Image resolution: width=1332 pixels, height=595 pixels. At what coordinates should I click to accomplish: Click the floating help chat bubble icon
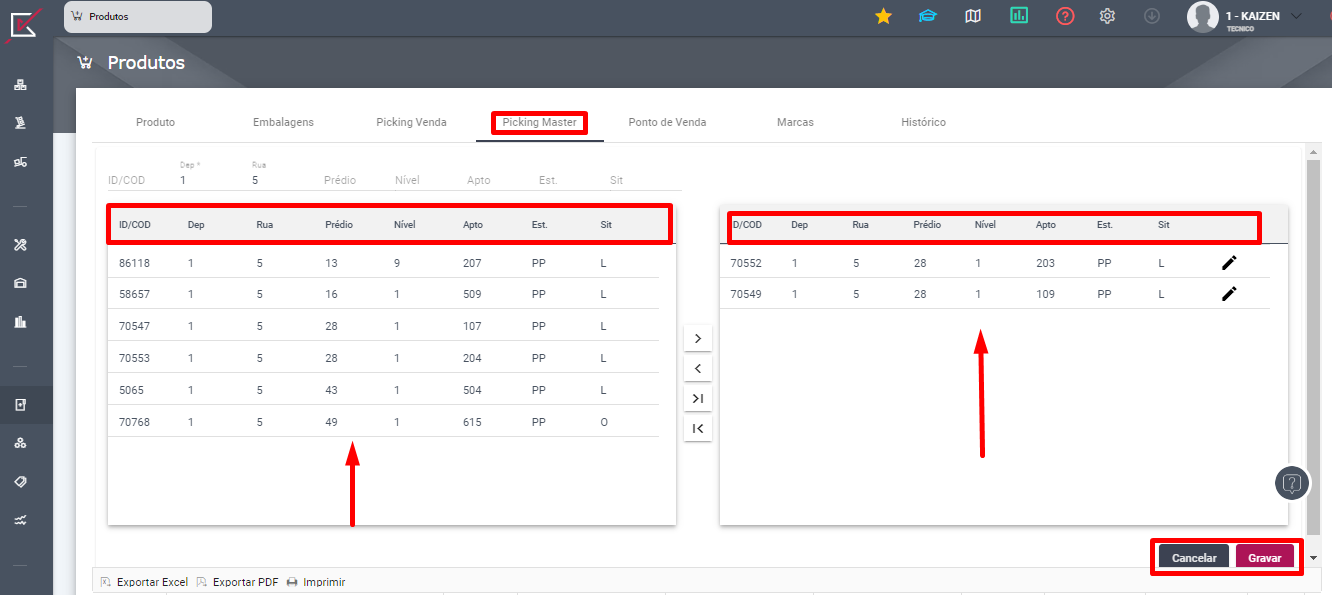click(x=1292, y=483)
